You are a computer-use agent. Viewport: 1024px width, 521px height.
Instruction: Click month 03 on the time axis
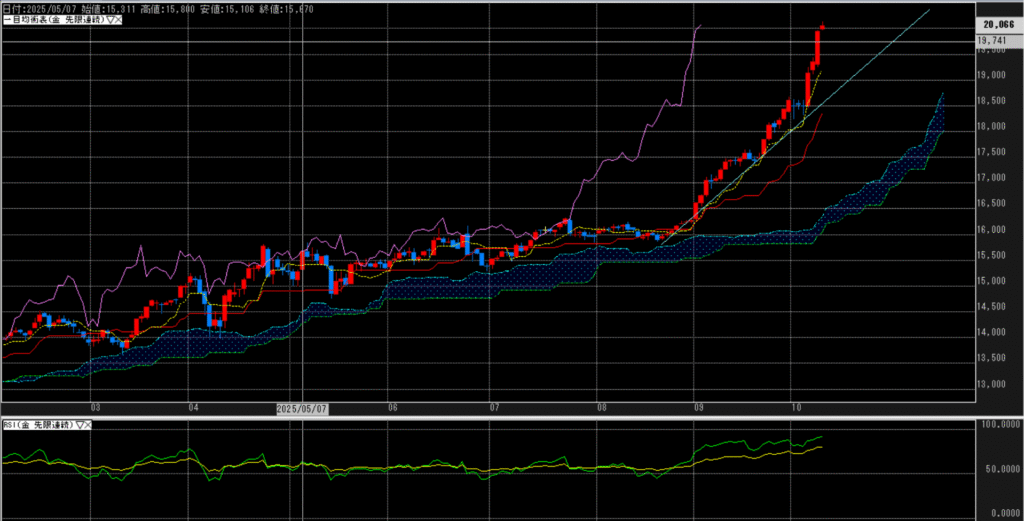[x=95, y=408]
